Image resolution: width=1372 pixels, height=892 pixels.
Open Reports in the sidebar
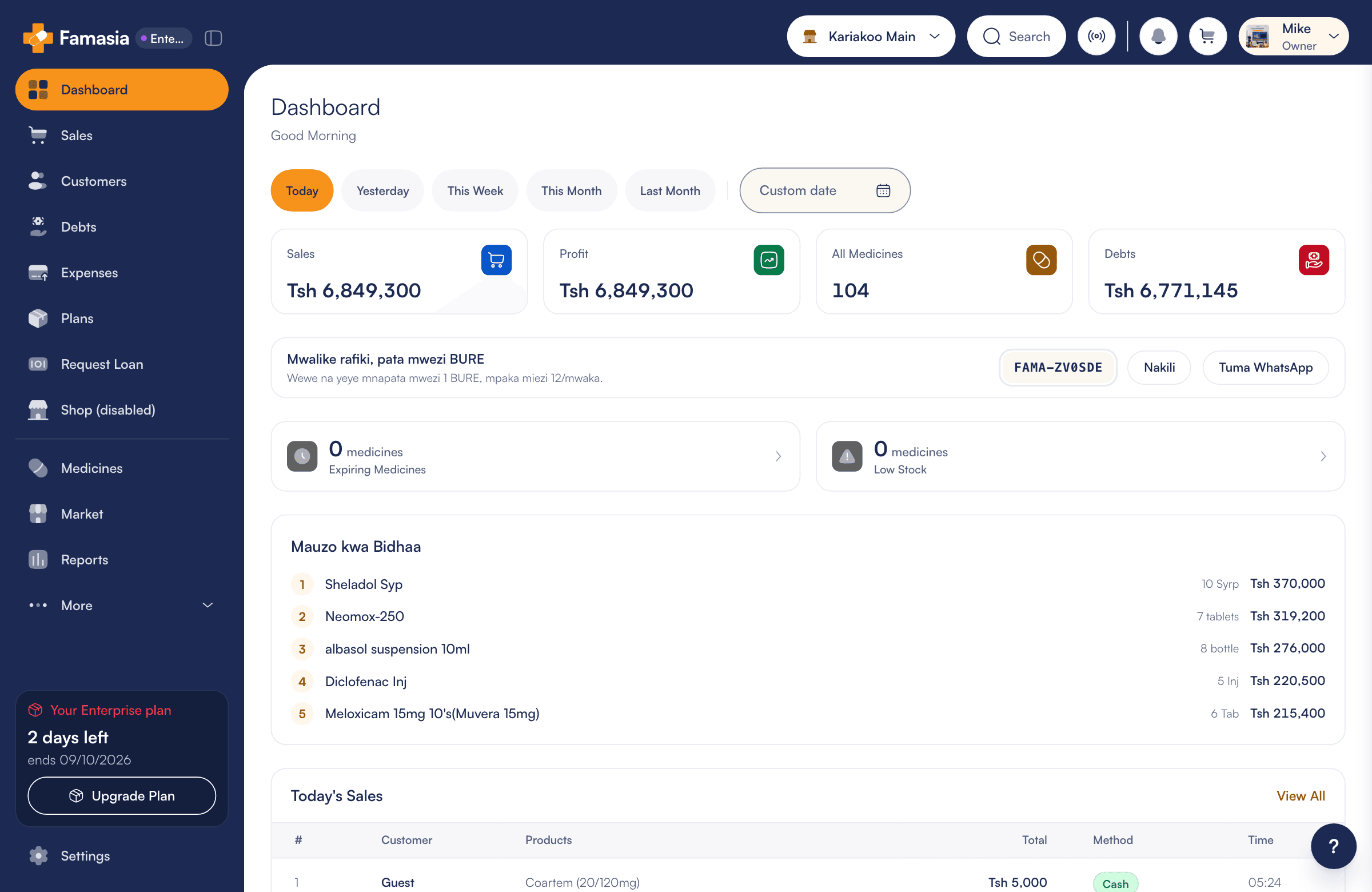(x=122, y=559)
